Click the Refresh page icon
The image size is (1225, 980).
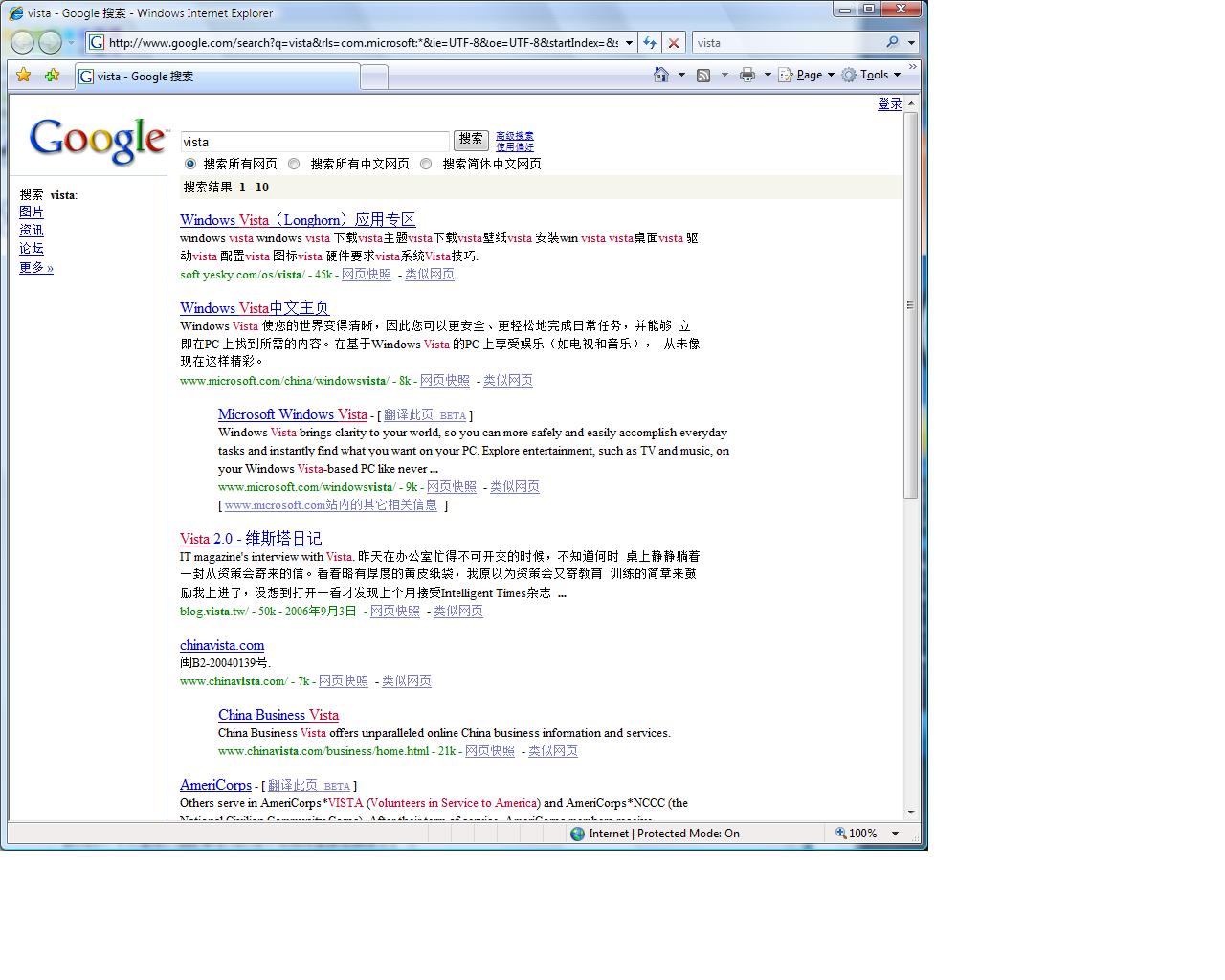click(650, 43)
